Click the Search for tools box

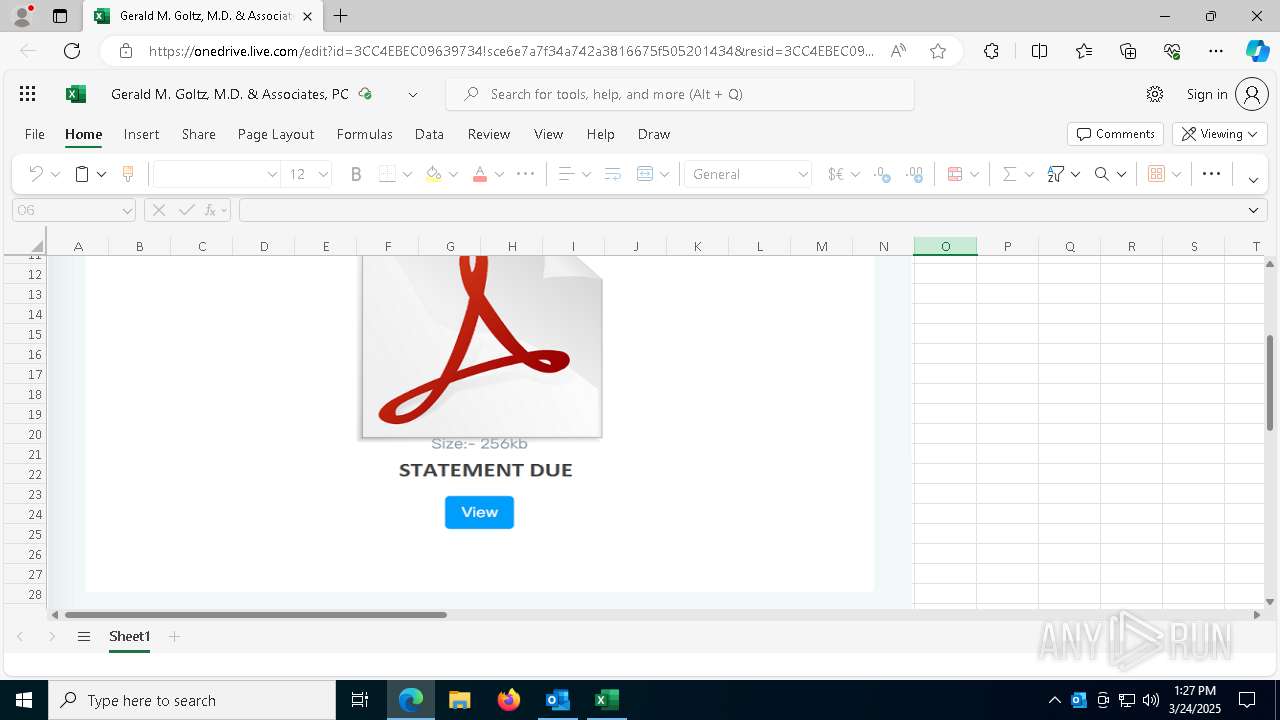point(680,94)
